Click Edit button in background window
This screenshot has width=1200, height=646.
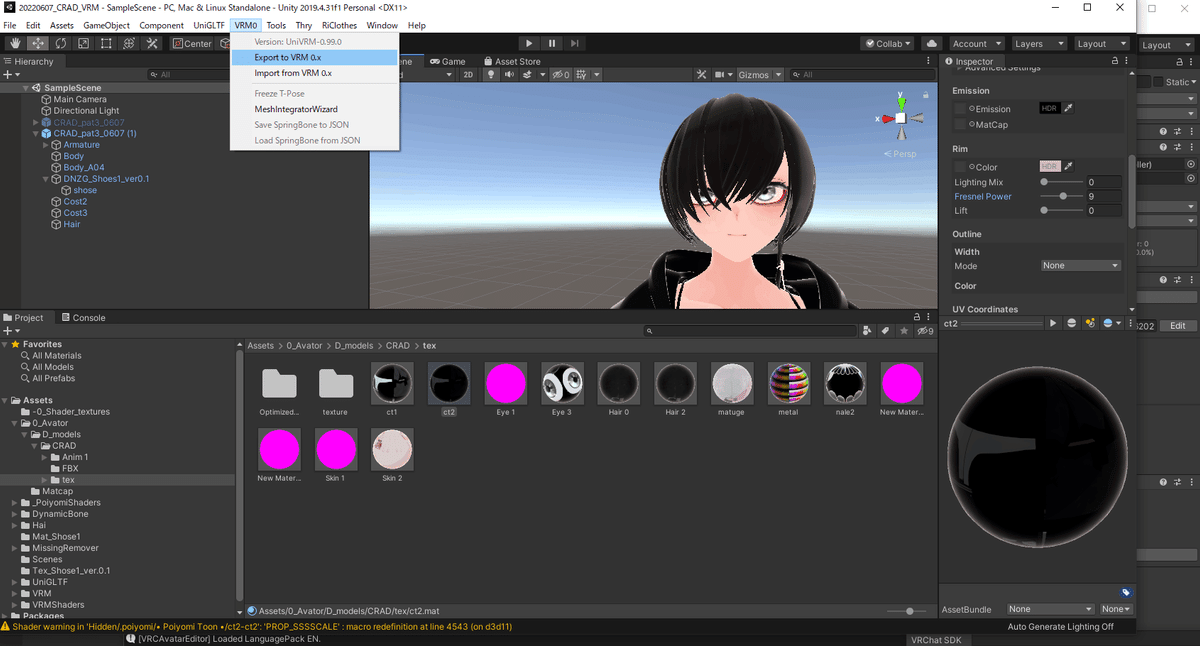tap(1178, 325)
